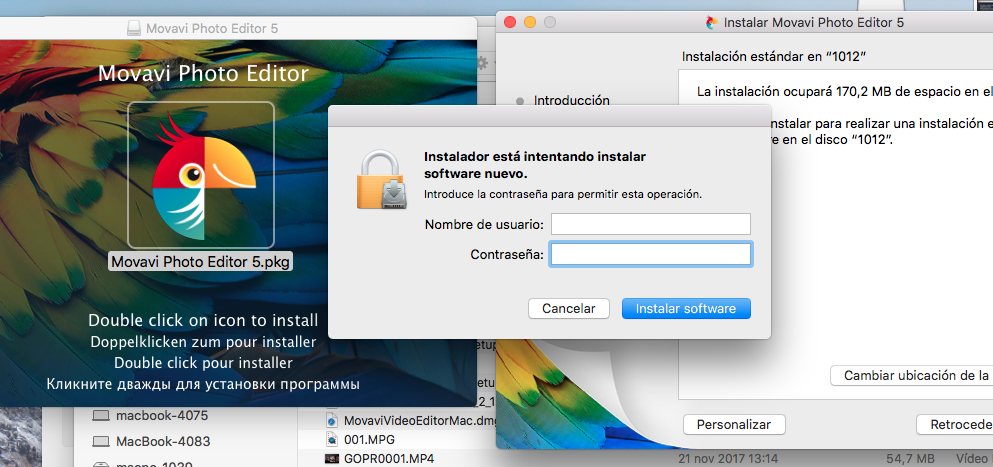
Task: Select MacBook-4083 in Finder sidebar
Action: click(x=163, y=441)
